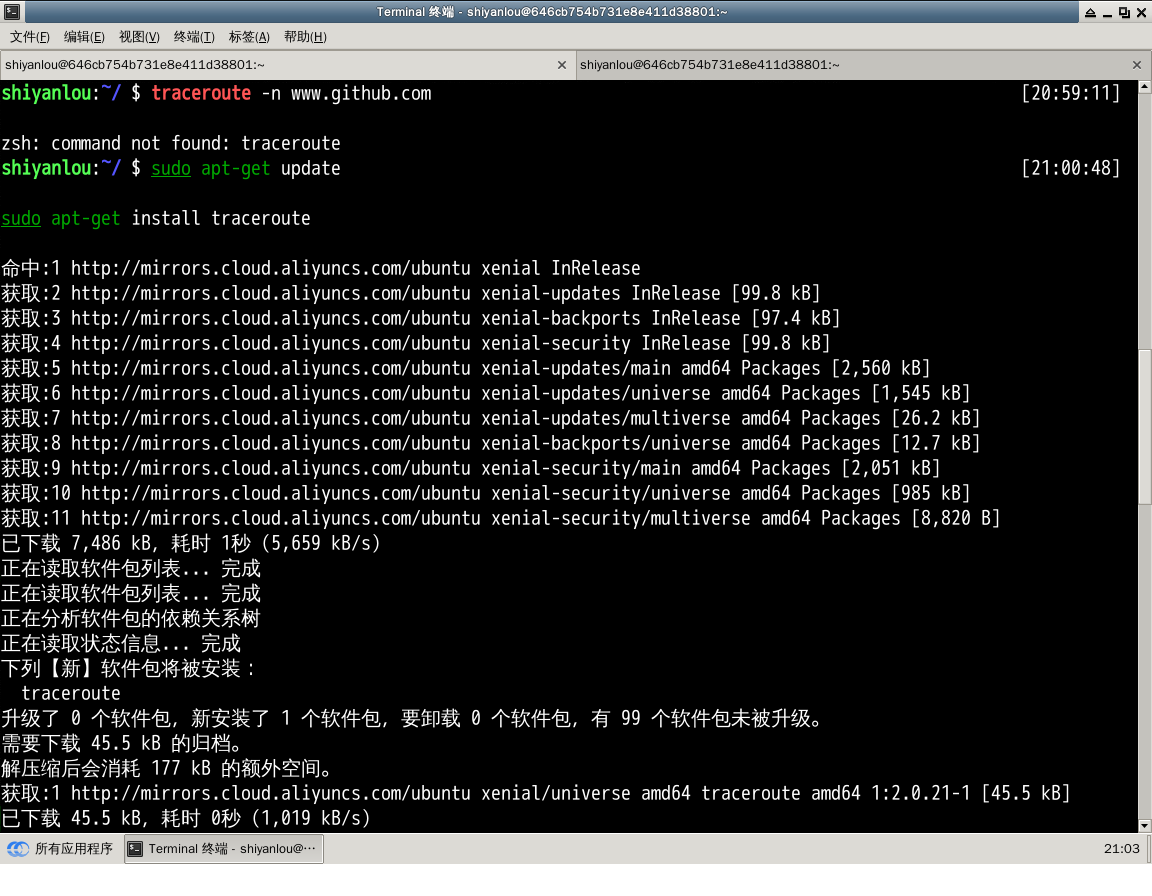Viewport: 1152px width, 896px height.
Task: Click the scrollbar up arrow
Action: [1145, 87]
